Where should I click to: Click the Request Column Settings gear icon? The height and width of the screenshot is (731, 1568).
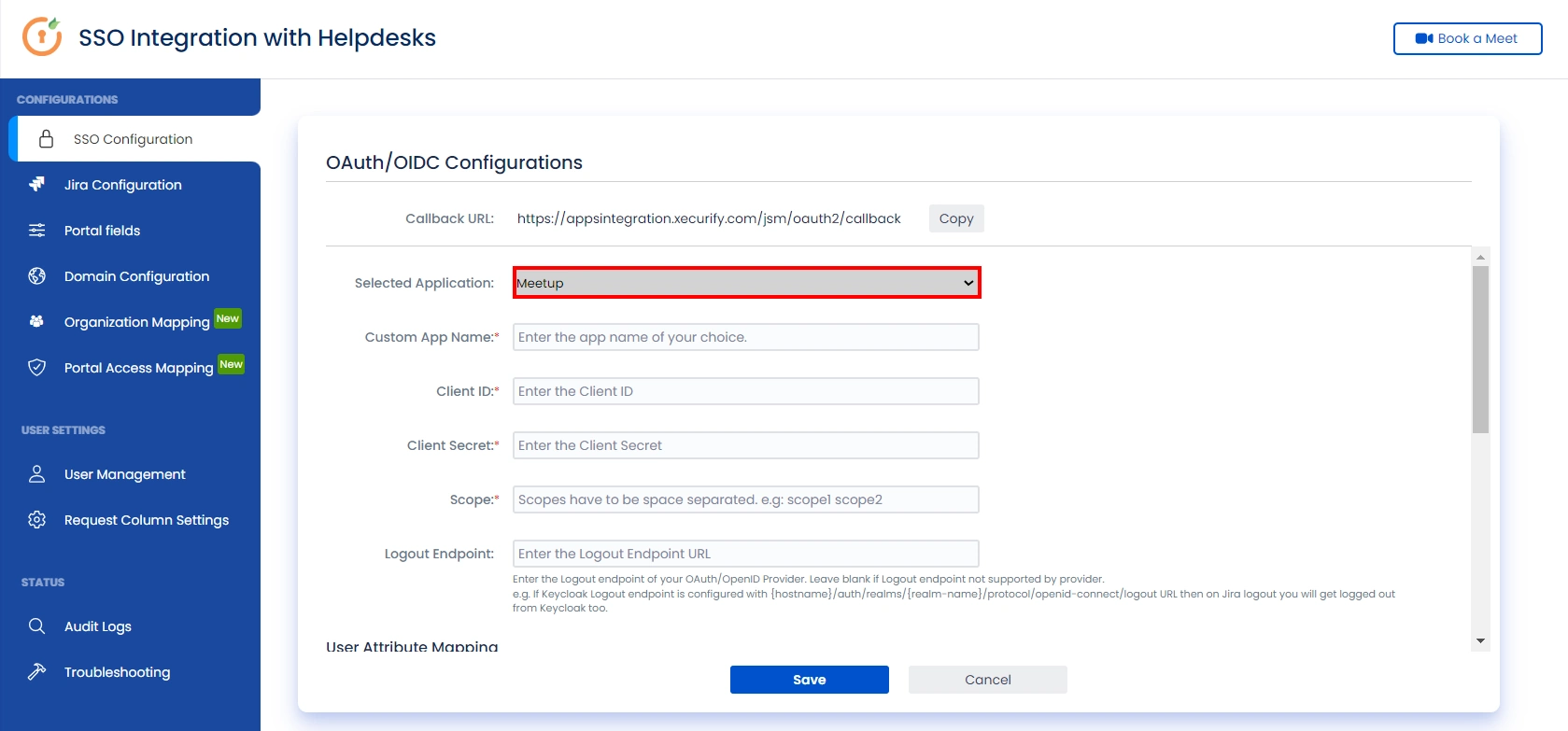pyautogui.click(x=37, y=520)
